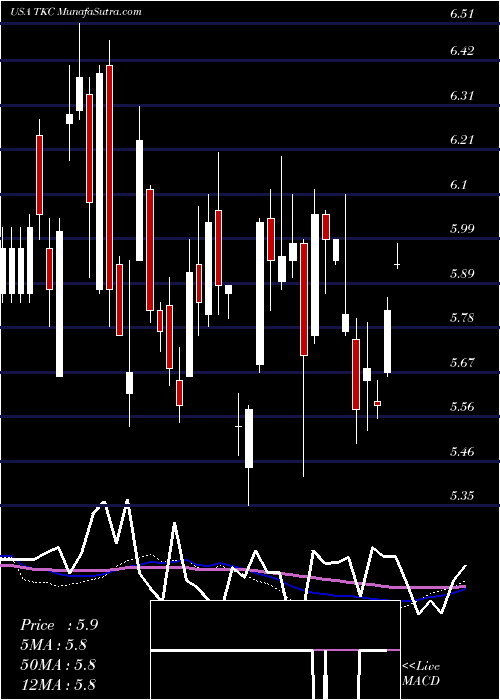The width and height of the screenshot is (500, 700).
Task: Click the 5.35 price axis label
Action: coord(462,496)
